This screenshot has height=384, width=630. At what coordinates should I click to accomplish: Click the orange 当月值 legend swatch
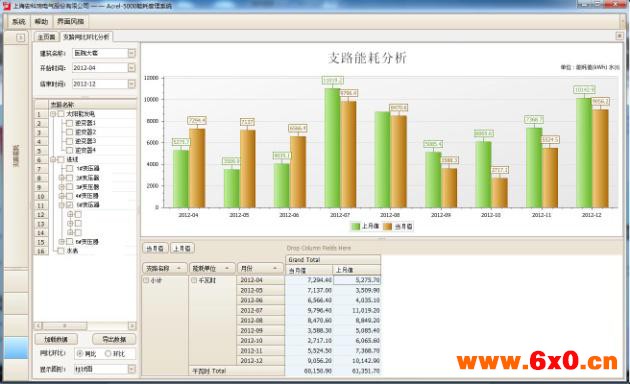pos(387,227)
